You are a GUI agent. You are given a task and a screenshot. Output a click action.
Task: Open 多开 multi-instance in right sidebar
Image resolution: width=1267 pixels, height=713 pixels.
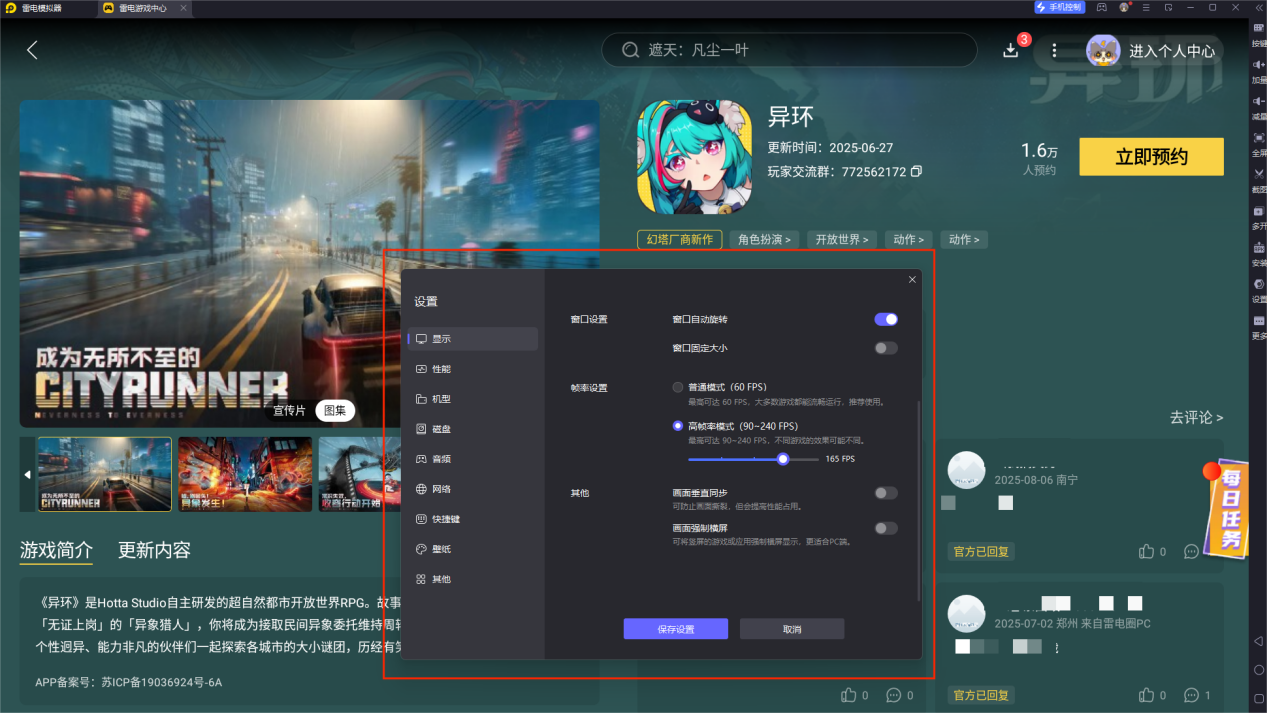(1259, 216)
